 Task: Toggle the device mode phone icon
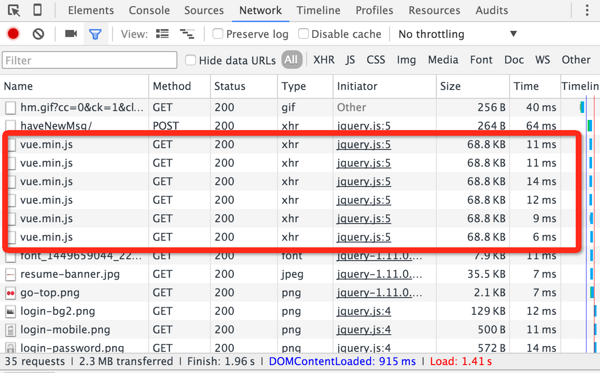click(x=38, y=10)
